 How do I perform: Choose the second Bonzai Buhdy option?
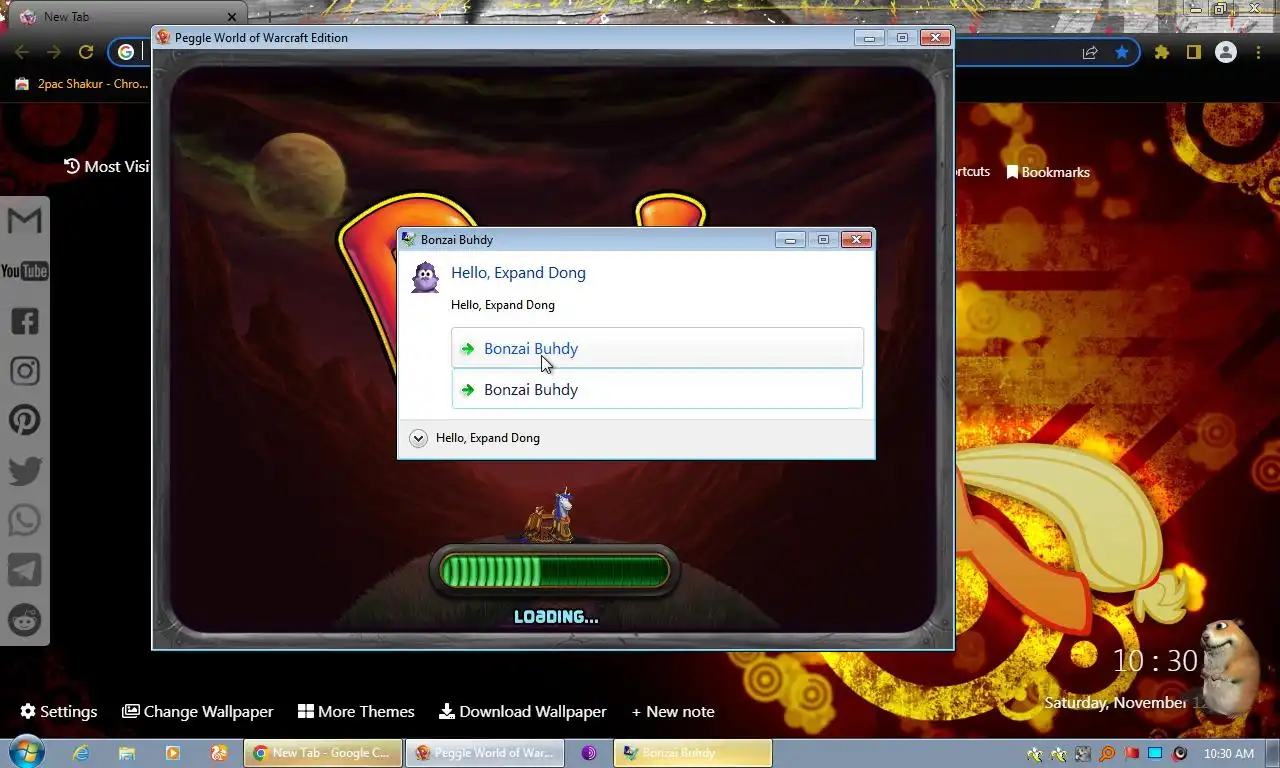pyautogui.click(x=657, y=389)
